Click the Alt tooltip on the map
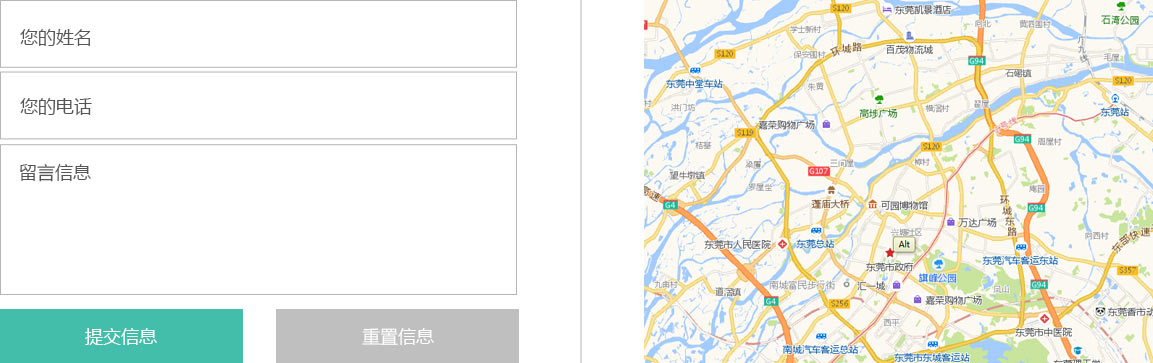The height and width of the screenshot is (363, 1153). pos(904,244)
